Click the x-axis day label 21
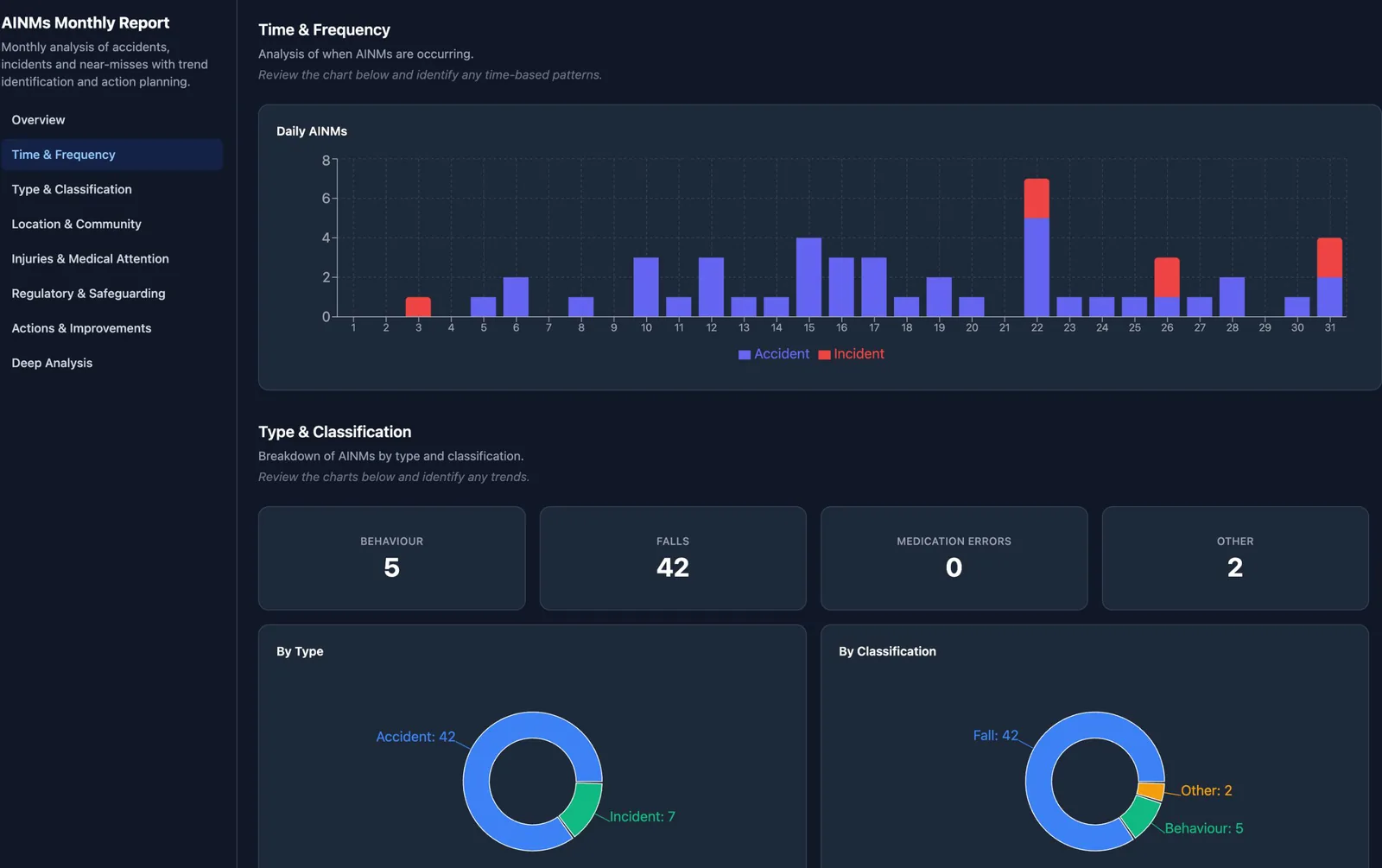Viewport: 1382px width, 868px height. tap(1004, 327)
